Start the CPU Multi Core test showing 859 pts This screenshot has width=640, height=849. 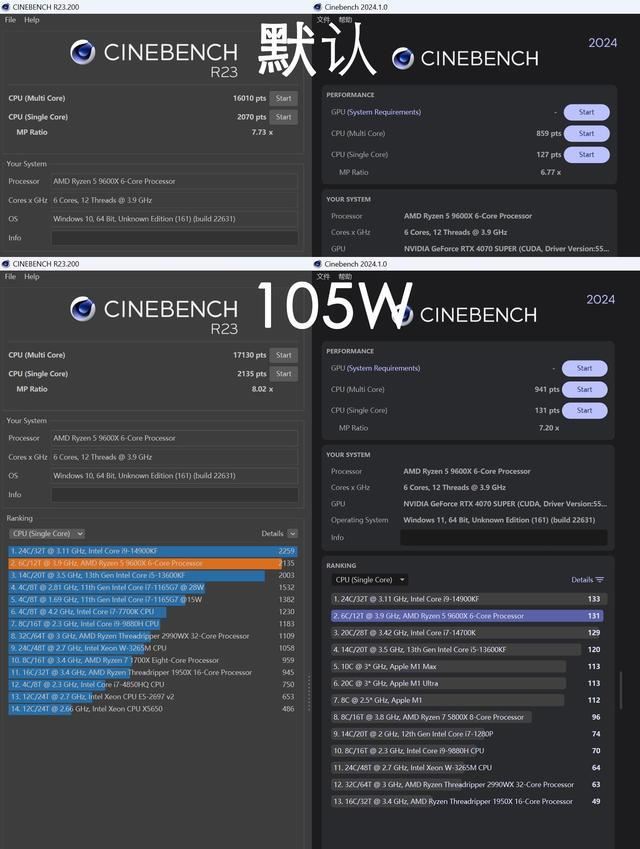[x=586, y=133]
